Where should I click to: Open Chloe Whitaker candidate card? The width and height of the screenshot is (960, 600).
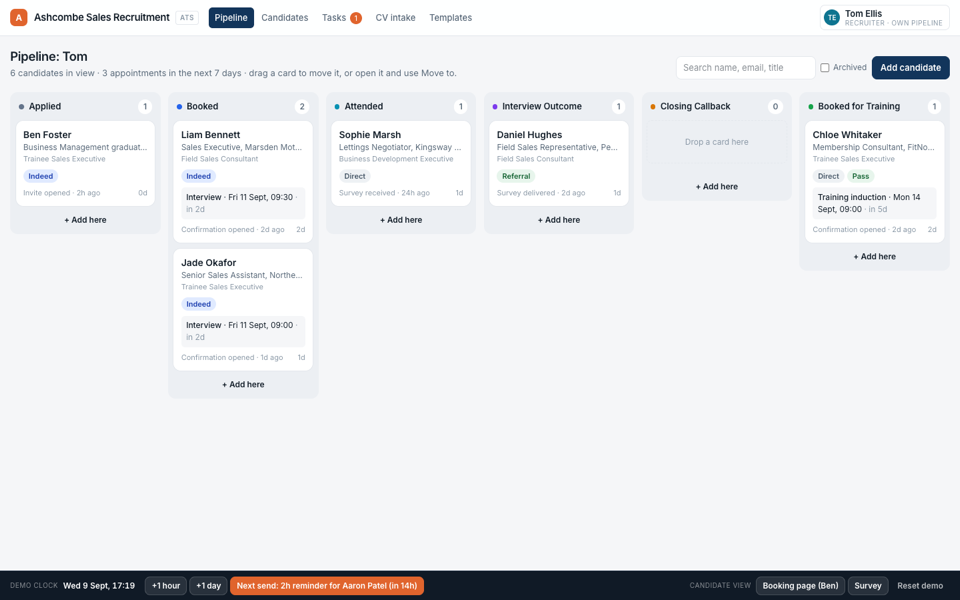pyautogui.click(x=875, y=182)
